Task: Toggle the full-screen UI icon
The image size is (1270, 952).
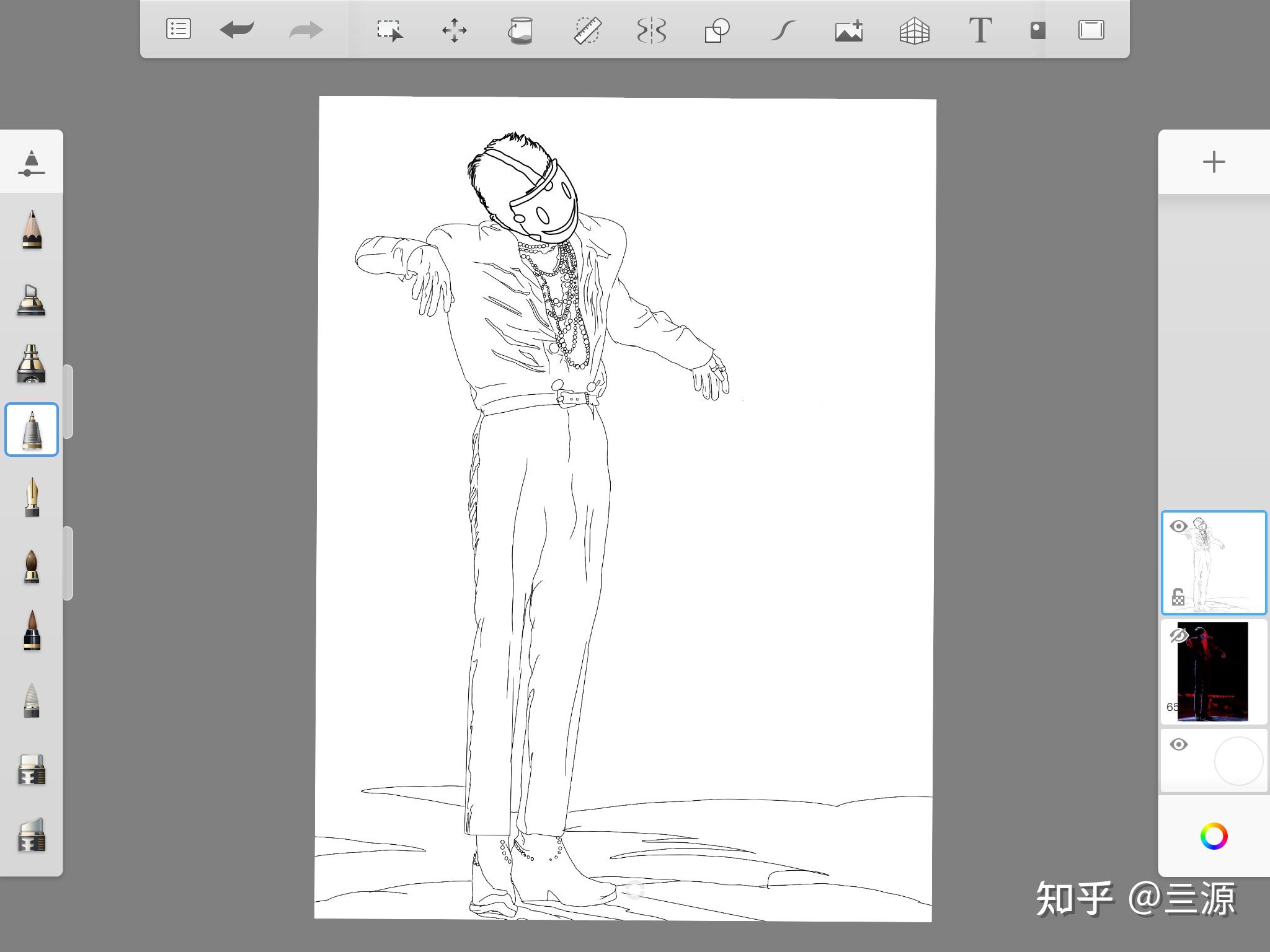Action: click(1091, 30)
